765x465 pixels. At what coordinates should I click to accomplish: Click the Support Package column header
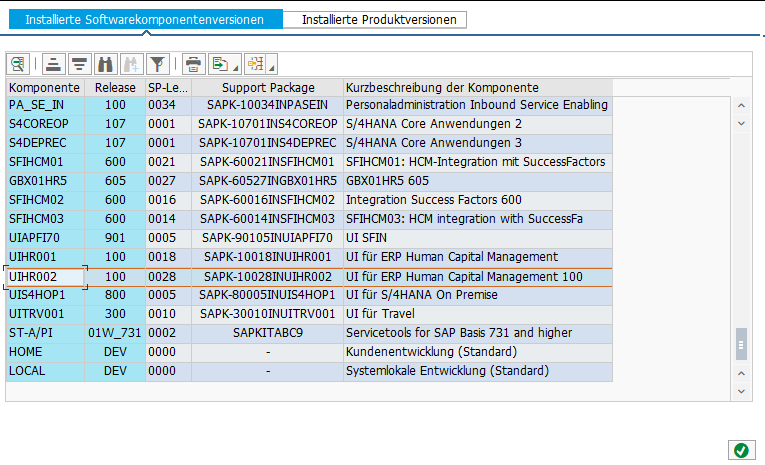(x=268, y=88)
